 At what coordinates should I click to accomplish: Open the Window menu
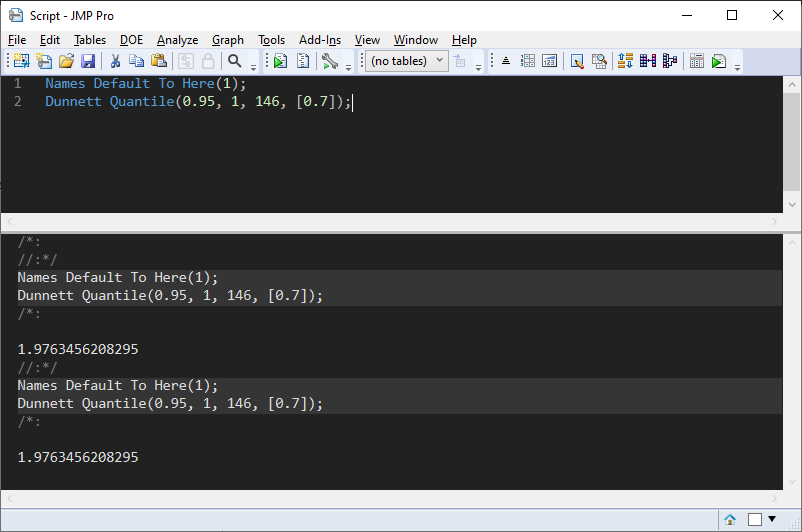click(x=416, y=40)
